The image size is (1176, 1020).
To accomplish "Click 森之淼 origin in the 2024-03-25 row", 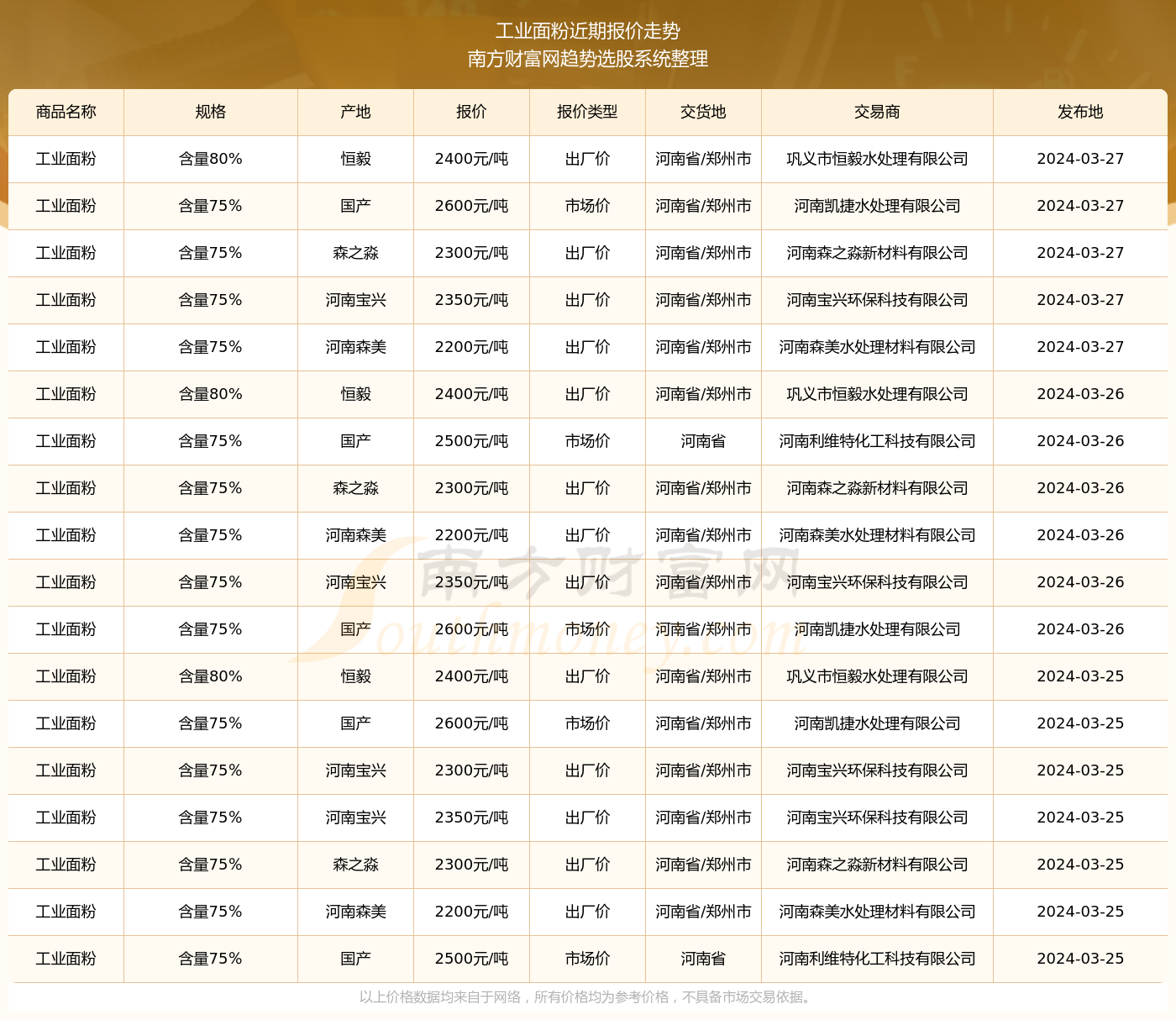I will (x=356, y=865).
